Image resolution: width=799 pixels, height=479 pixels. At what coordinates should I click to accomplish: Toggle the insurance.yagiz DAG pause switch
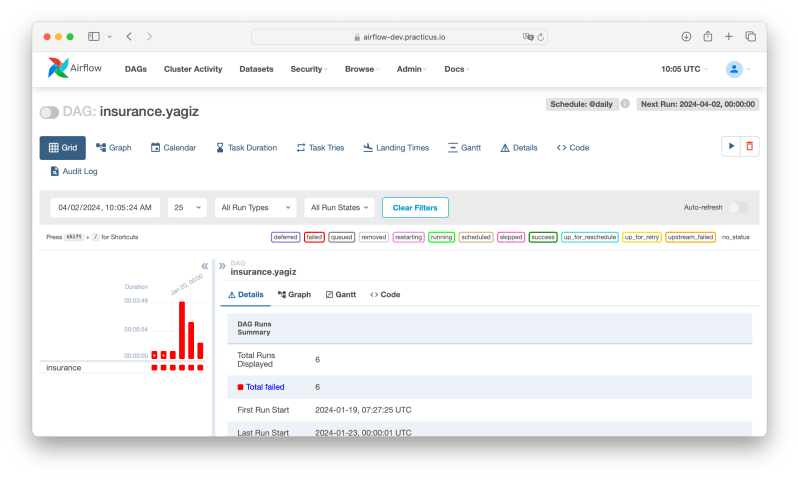coord(49,112)
